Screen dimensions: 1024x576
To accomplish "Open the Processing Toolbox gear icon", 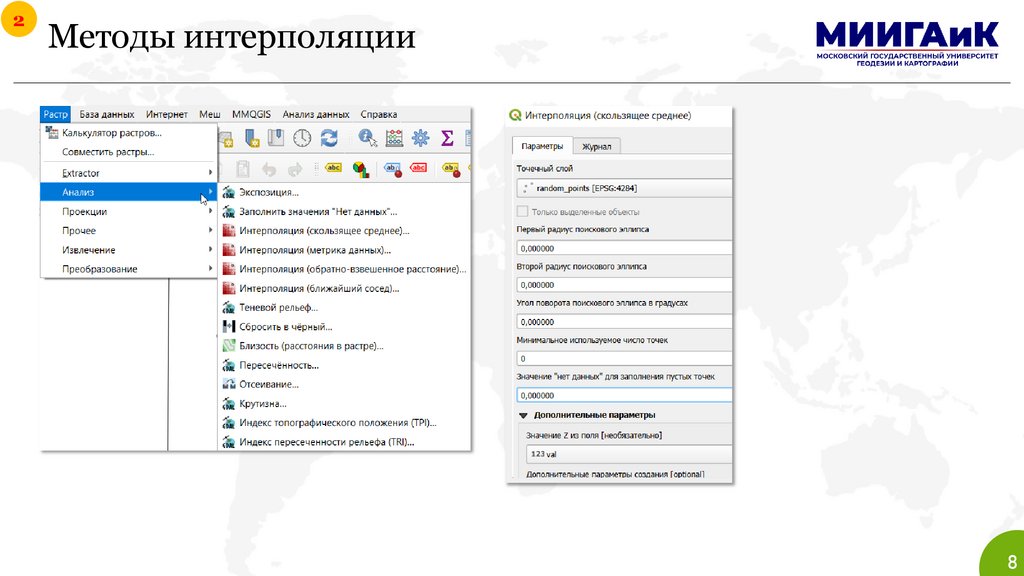I will point(421,138).
